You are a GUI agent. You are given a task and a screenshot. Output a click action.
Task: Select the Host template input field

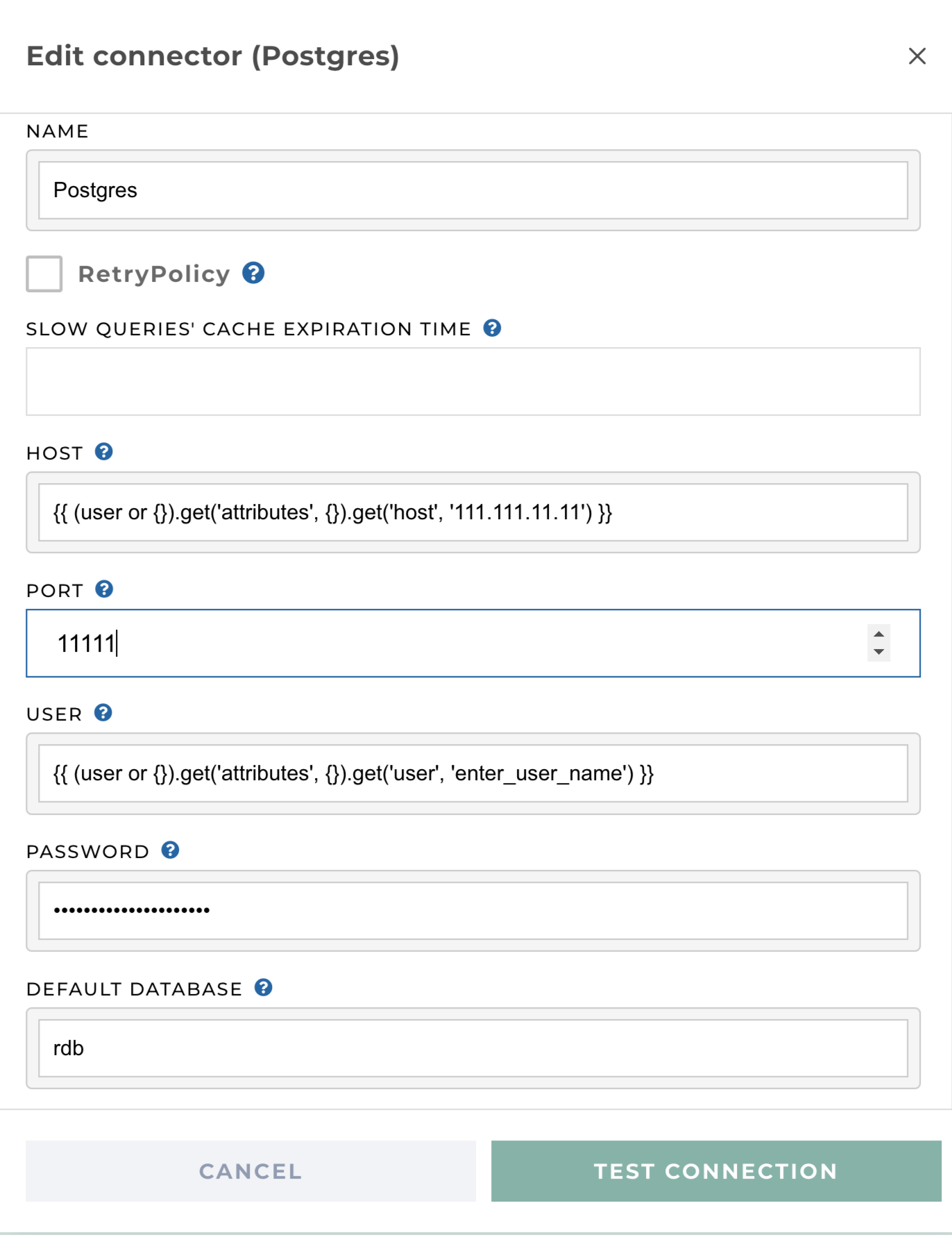tap(473, 512)
